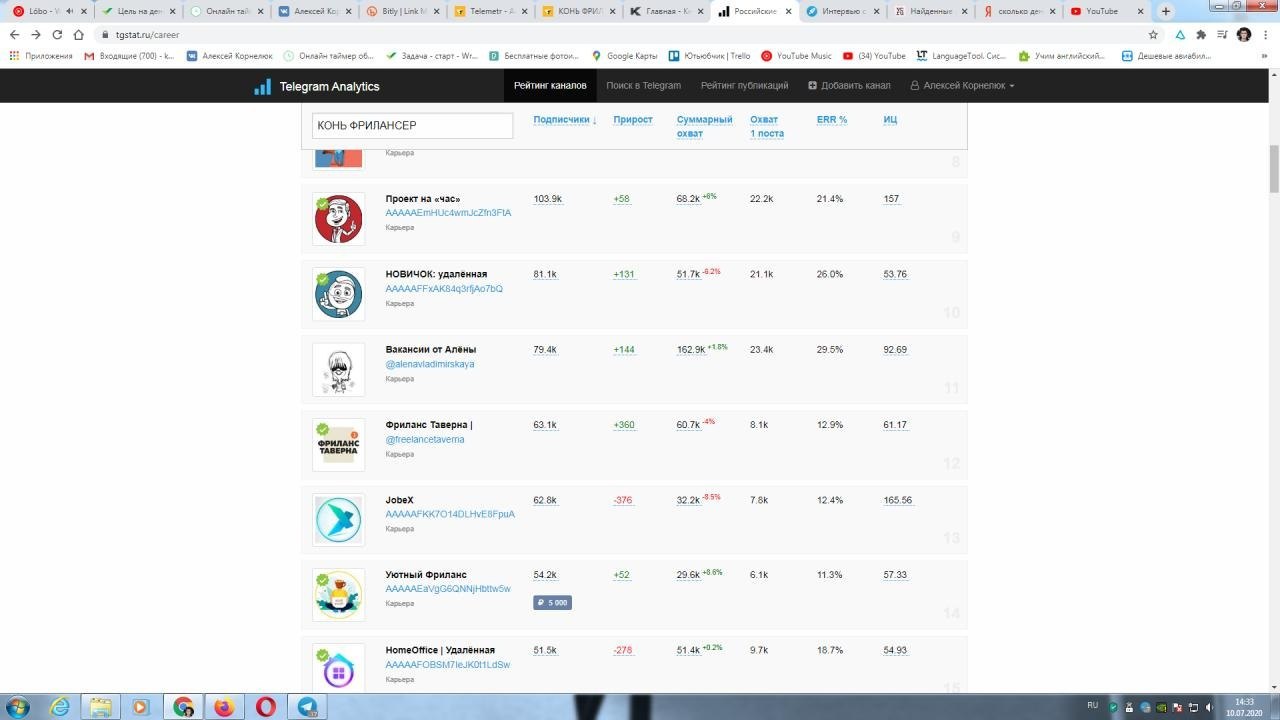The height and width of the screenshot is (720, 1280).
Task: Open the browser extensions puzzle icon
Action: point(1201,34)
